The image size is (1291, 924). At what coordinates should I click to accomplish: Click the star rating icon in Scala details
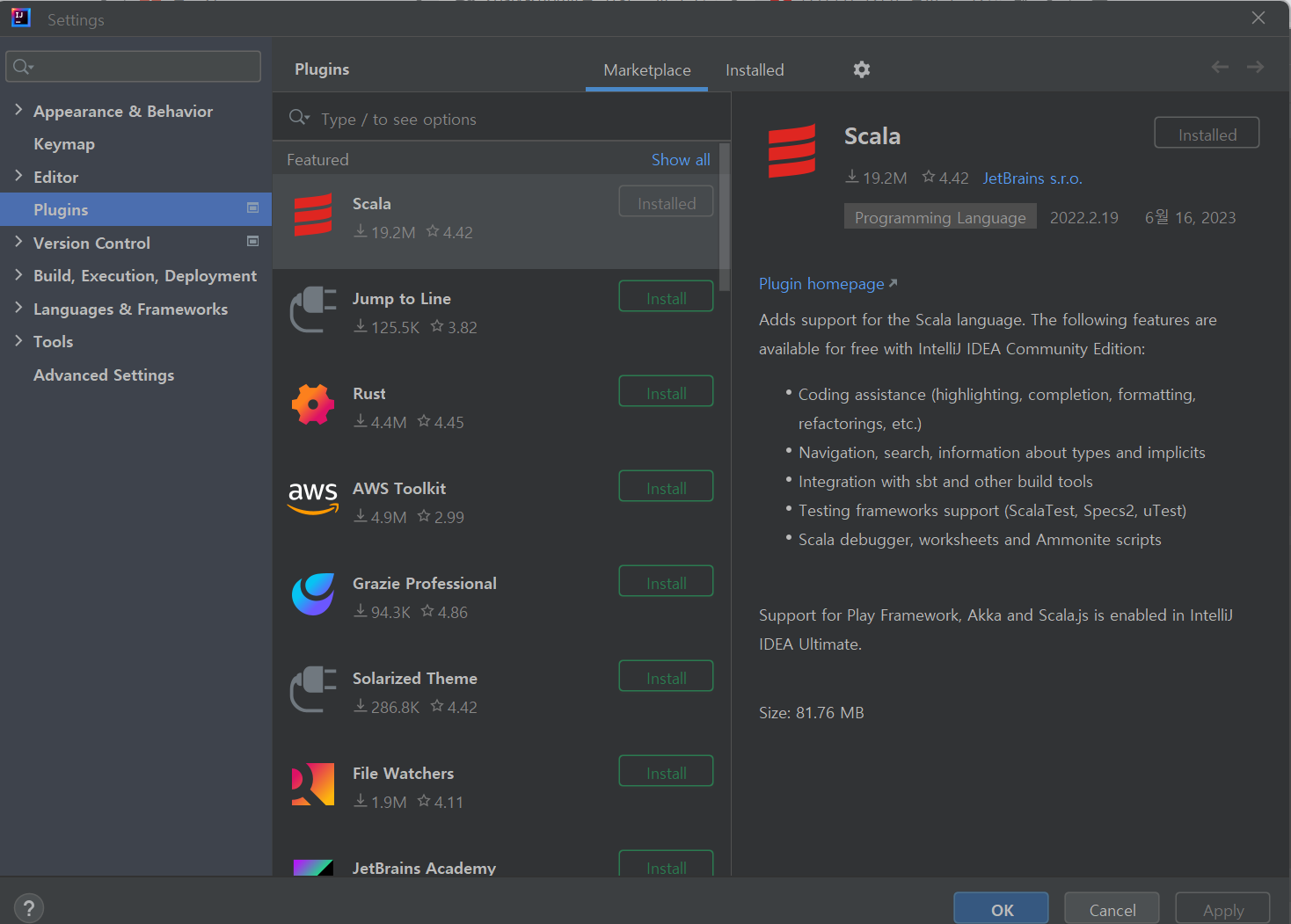pyautogui.click(x=929, y=177)
